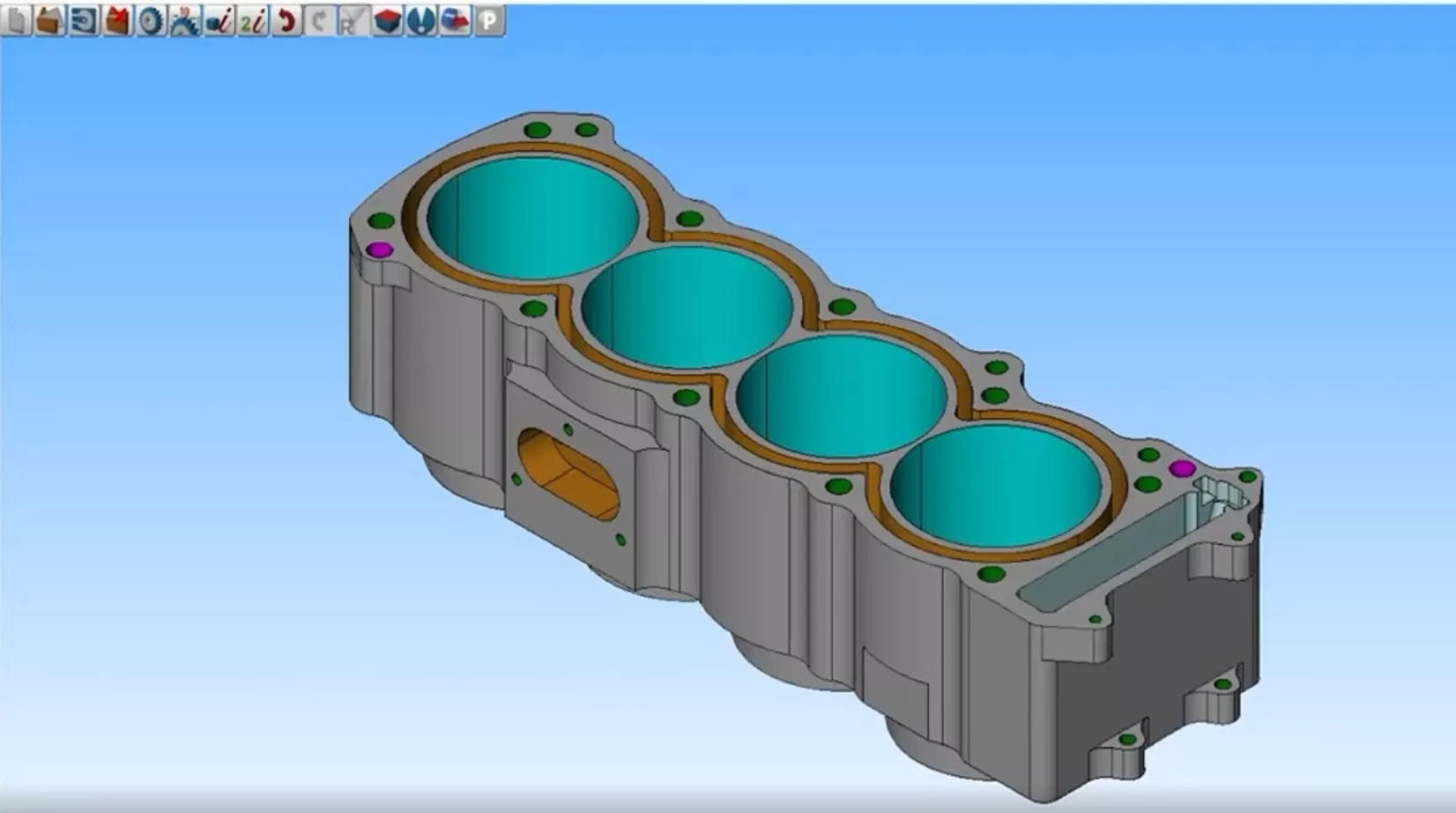Click the green 2 info icon
The width and height of the screenshot is (1456, 813).
pos(252,20)
